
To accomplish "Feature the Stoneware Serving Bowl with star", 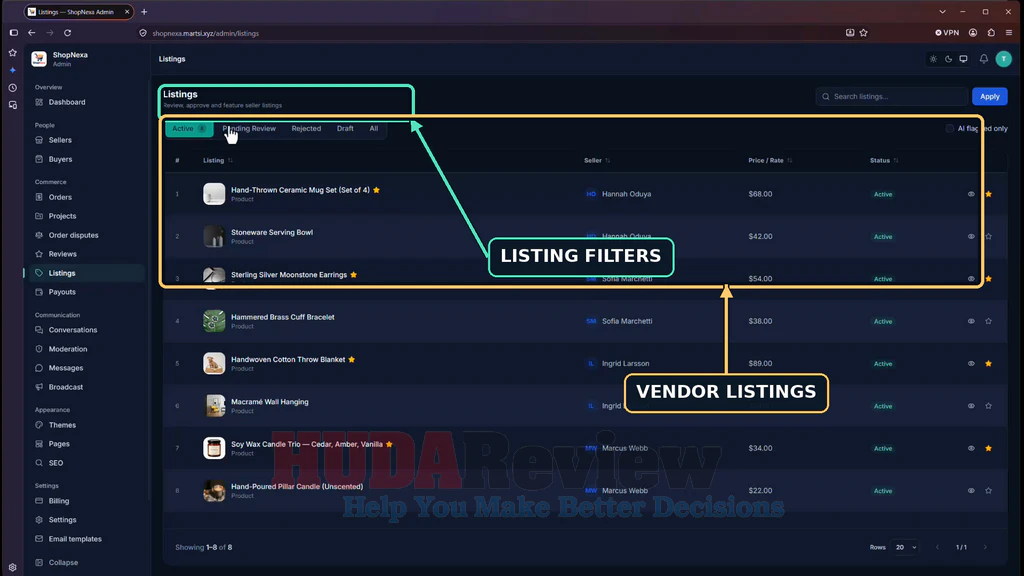I will tap(988, 236).
